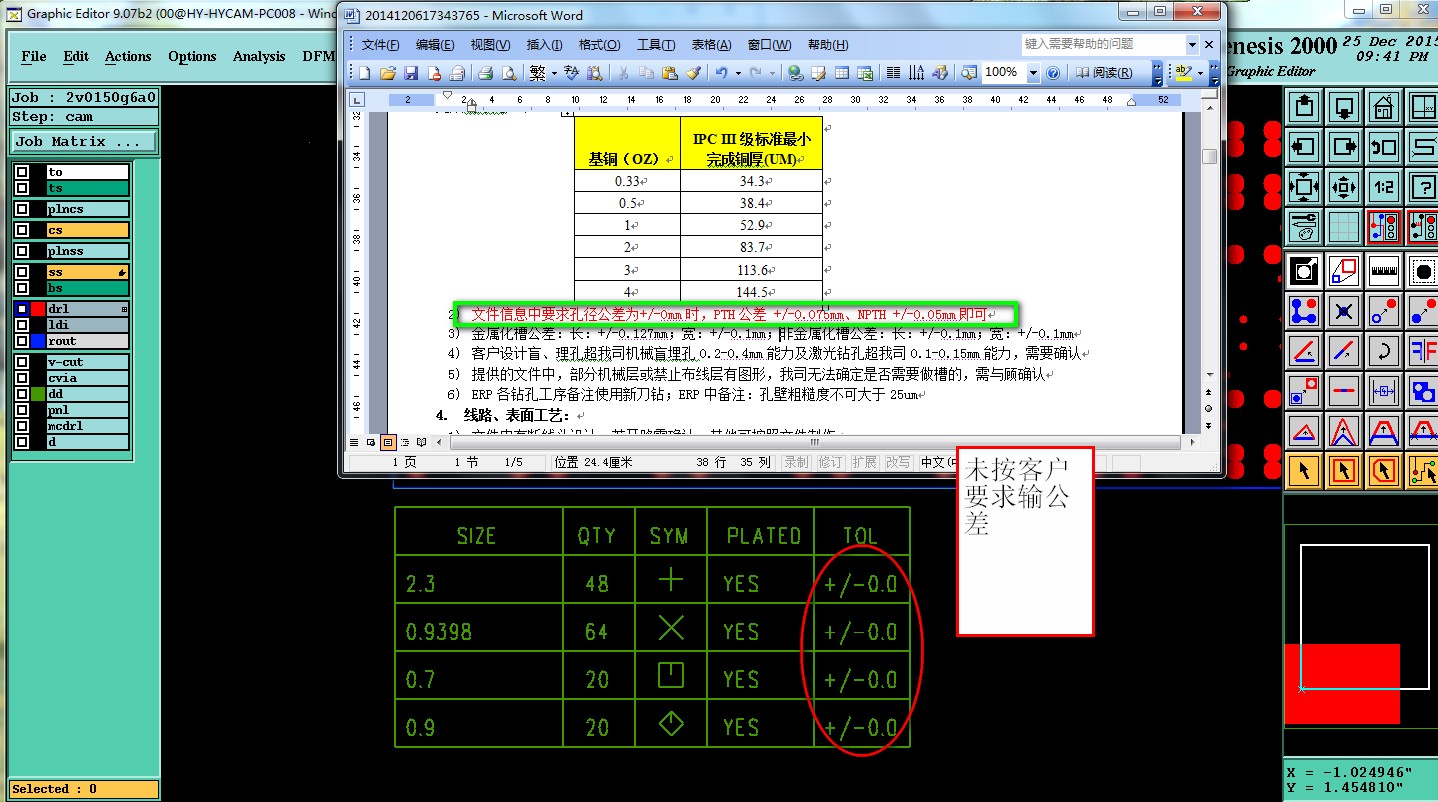Click the 改写 status bar indicator

point(898,462)
